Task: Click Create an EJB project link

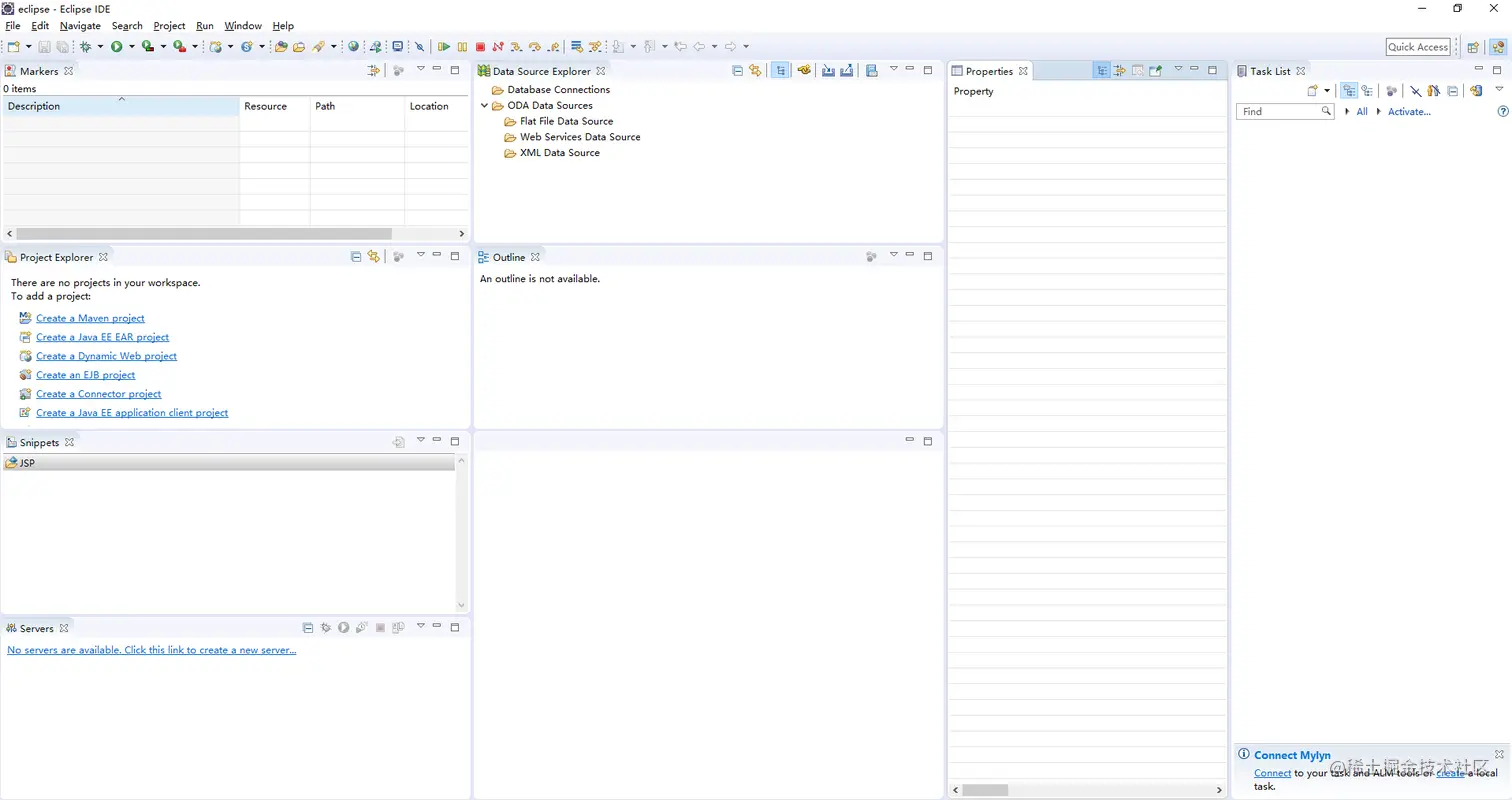Action: [x=85, y=375]
